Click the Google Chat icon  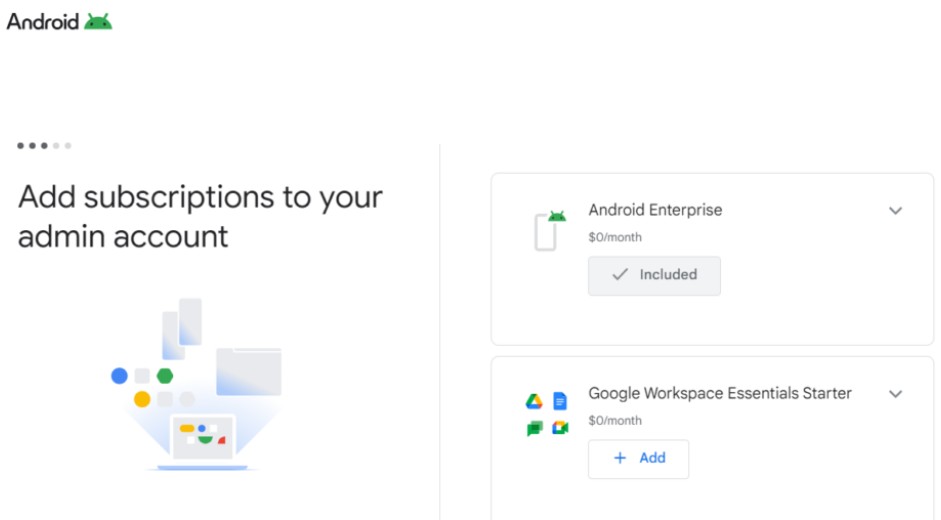[x=534, y=428]
